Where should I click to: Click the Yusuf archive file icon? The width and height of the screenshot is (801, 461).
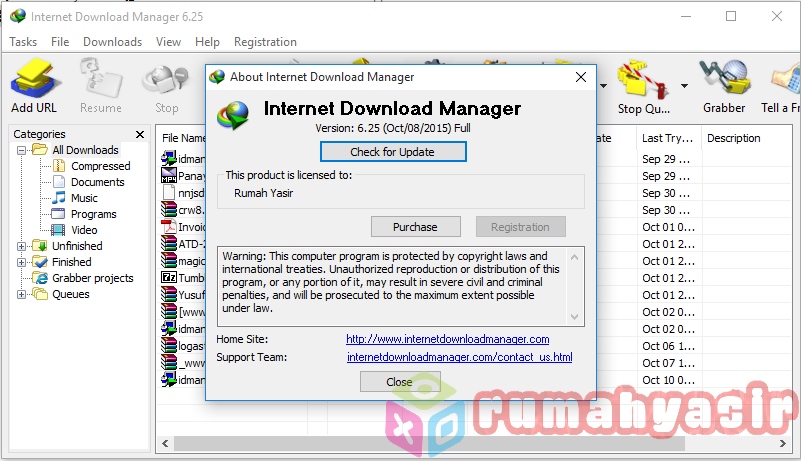169,294
